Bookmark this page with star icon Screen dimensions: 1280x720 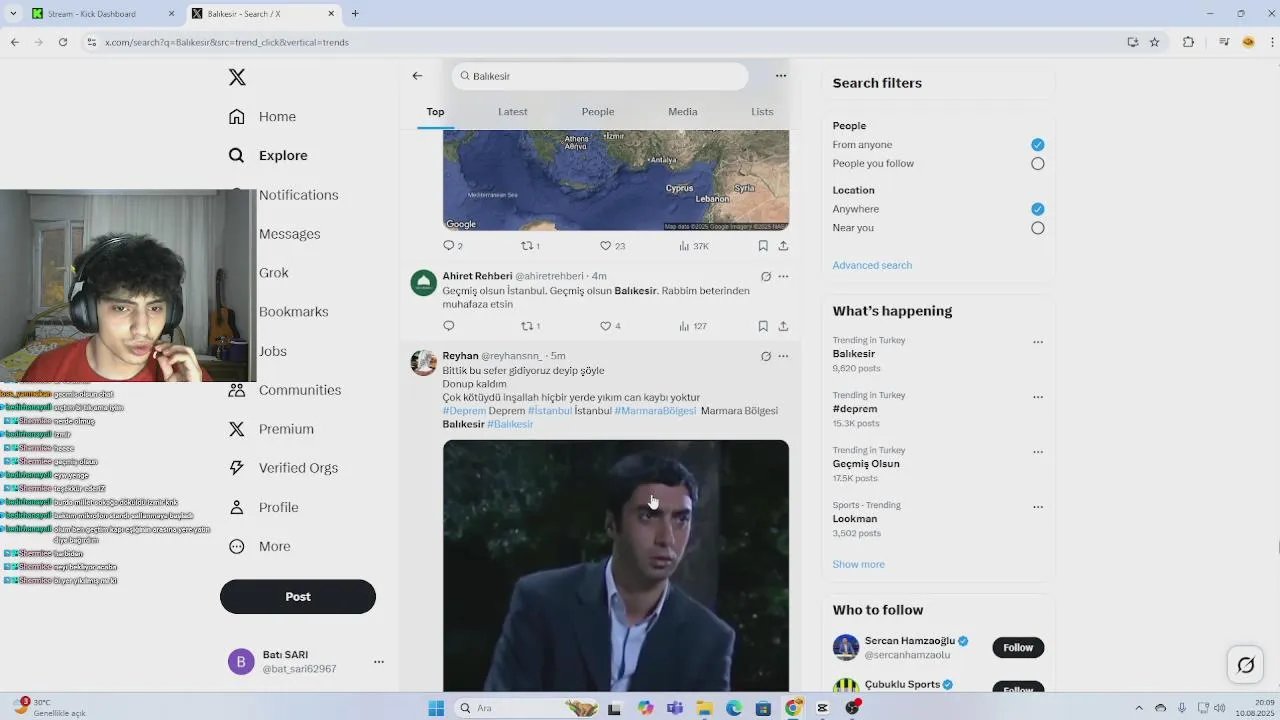click(1155, 42)
